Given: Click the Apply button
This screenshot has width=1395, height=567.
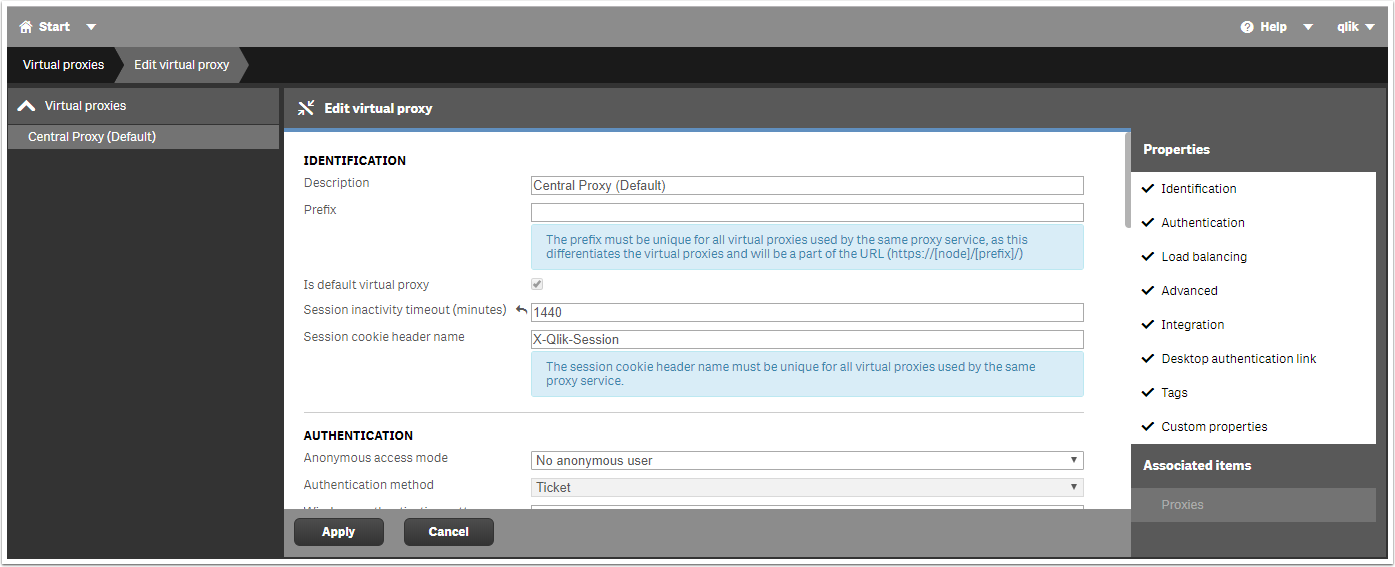Looking at the screenshot, I should 338,532.
